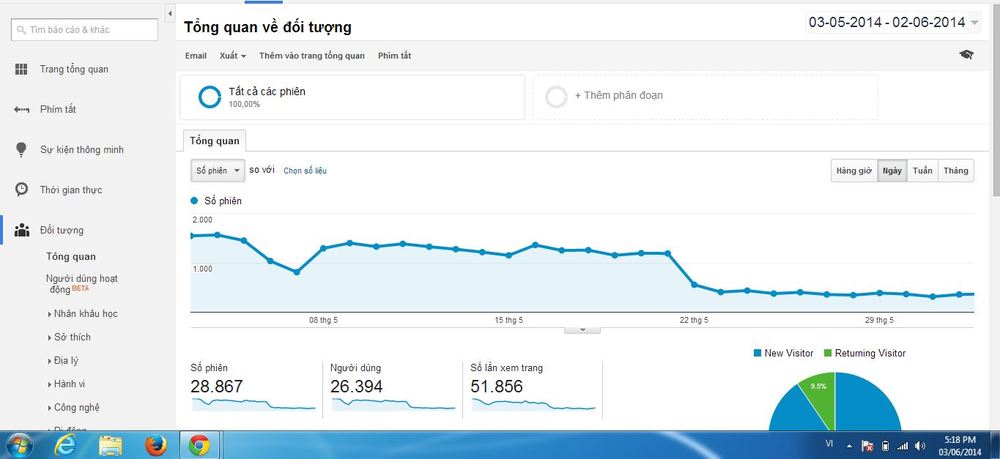Click the 26.394 users value
This screenshot has height=459, width=1000.
[357, 386]
